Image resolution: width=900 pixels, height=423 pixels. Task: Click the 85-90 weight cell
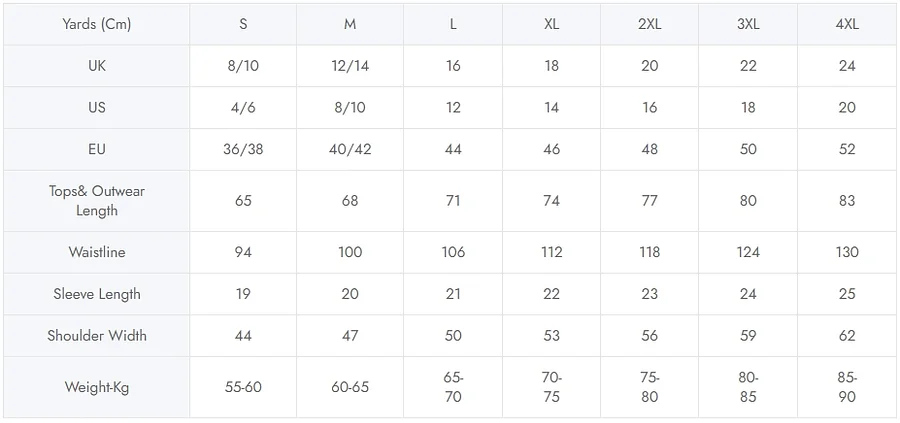(x=847, y=387)
